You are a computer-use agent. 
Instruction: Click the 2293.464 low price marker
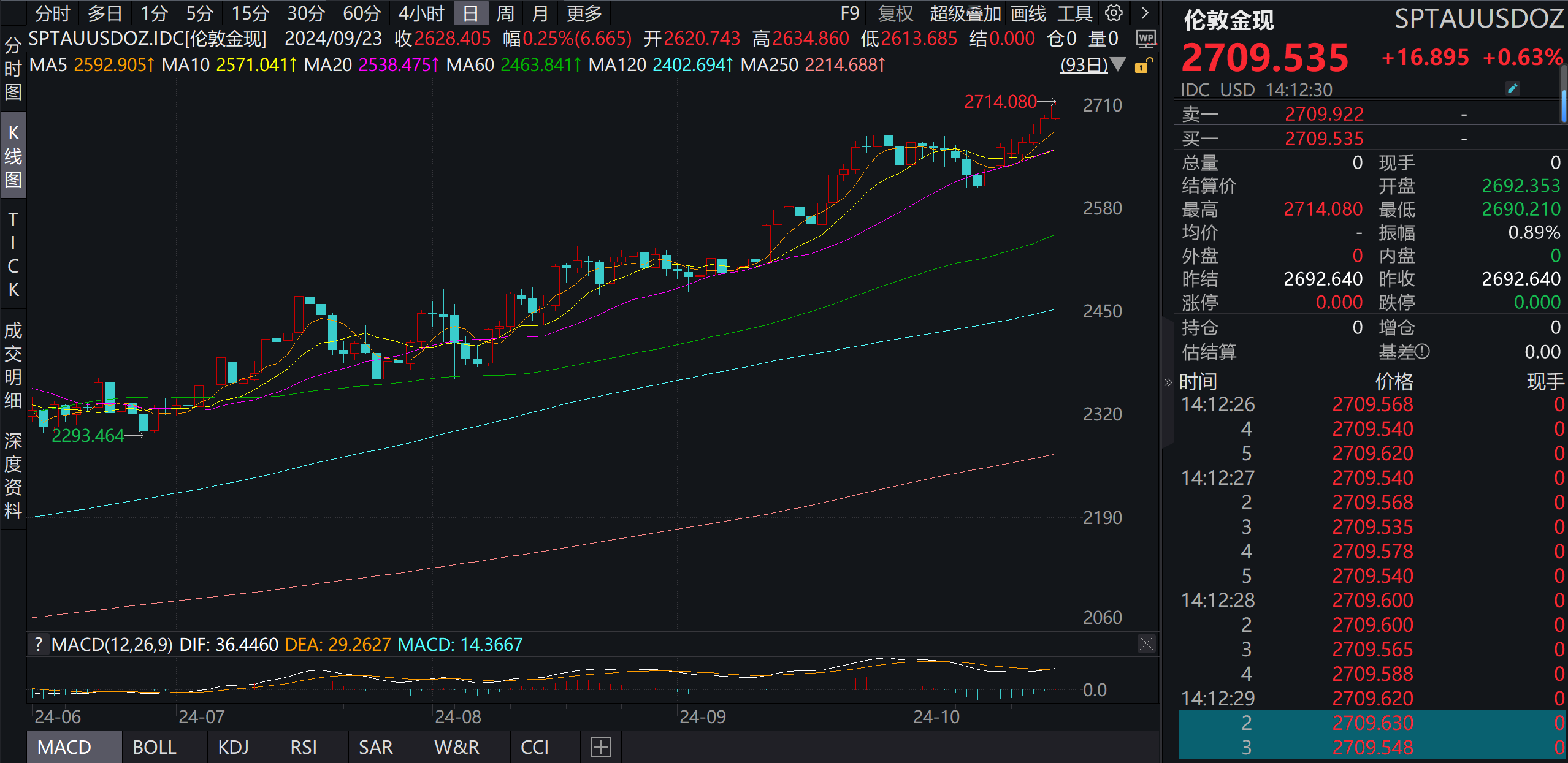pos(88,435)
